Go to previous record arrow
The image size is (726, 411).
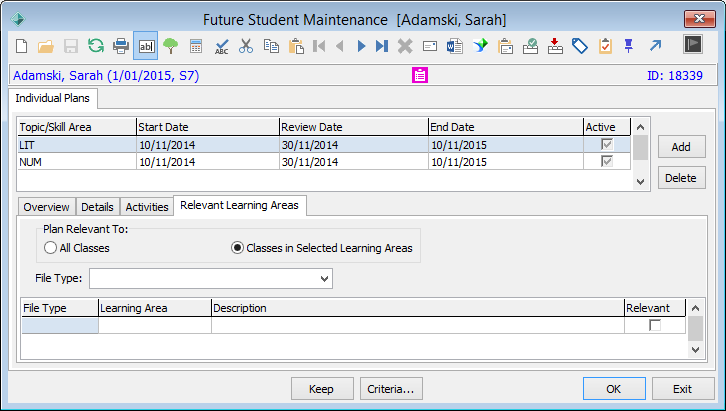[x=340, y=46]
